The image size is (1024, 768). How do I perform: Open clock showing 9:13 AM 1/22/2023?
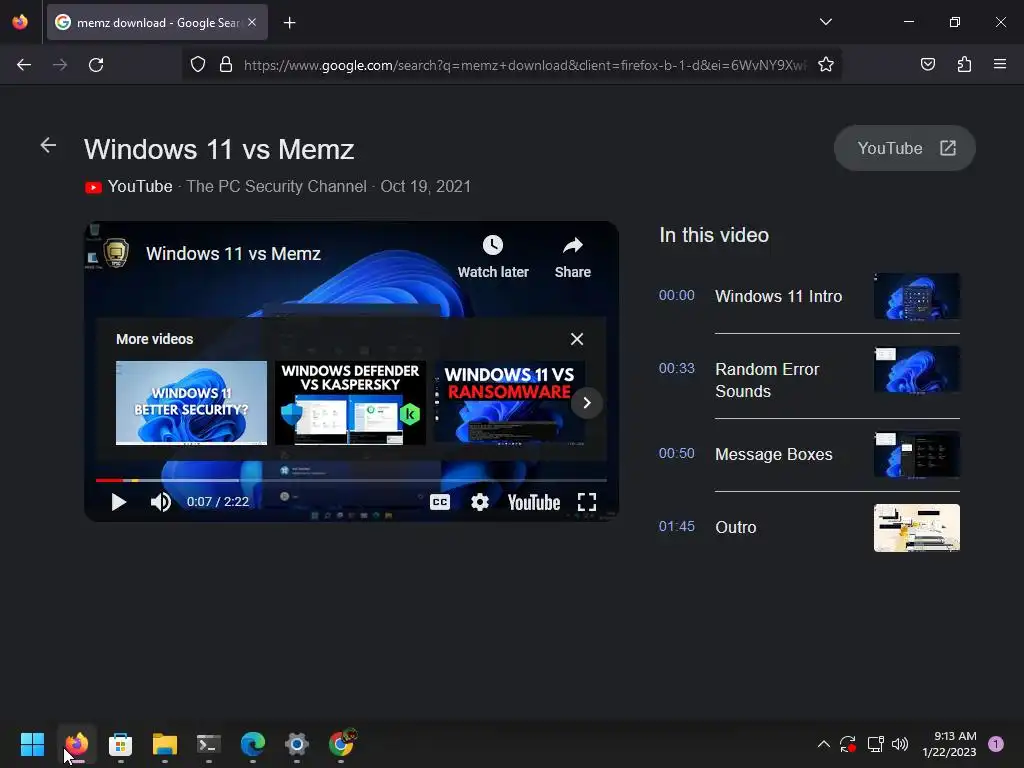point(949,744)
